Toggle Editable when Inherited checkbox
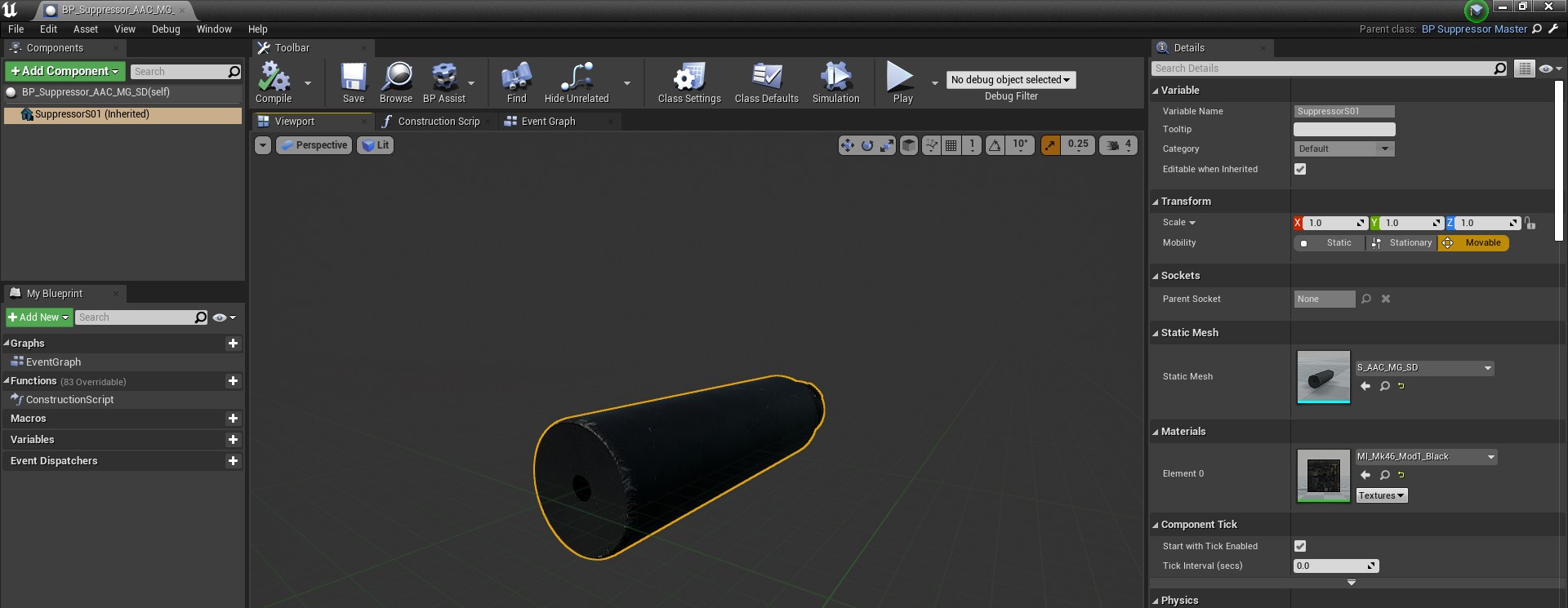Image resolution: width=1568 pixels, height=608 pixels. [x=1300, y=169]
